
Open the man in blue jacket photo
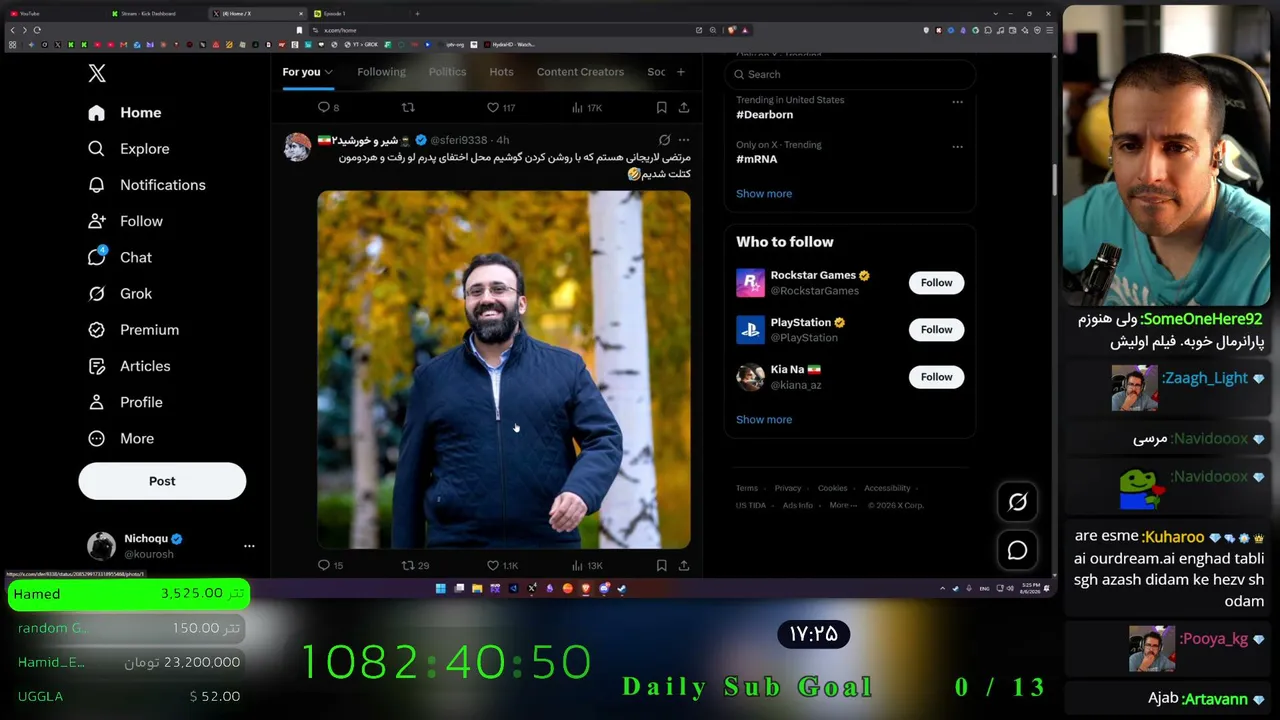(504, 369)
